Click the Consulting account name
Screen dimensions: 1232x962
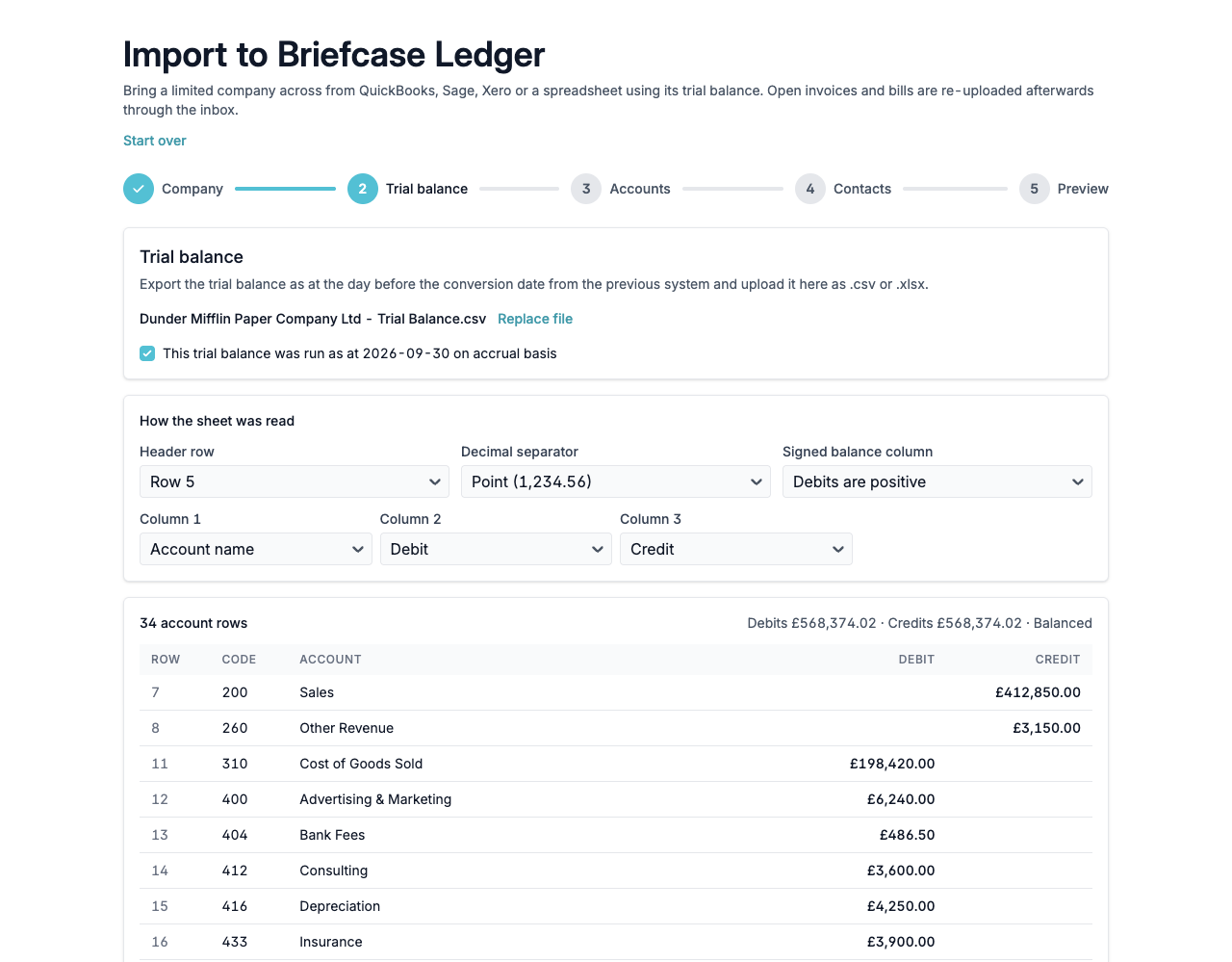point(334,871)
